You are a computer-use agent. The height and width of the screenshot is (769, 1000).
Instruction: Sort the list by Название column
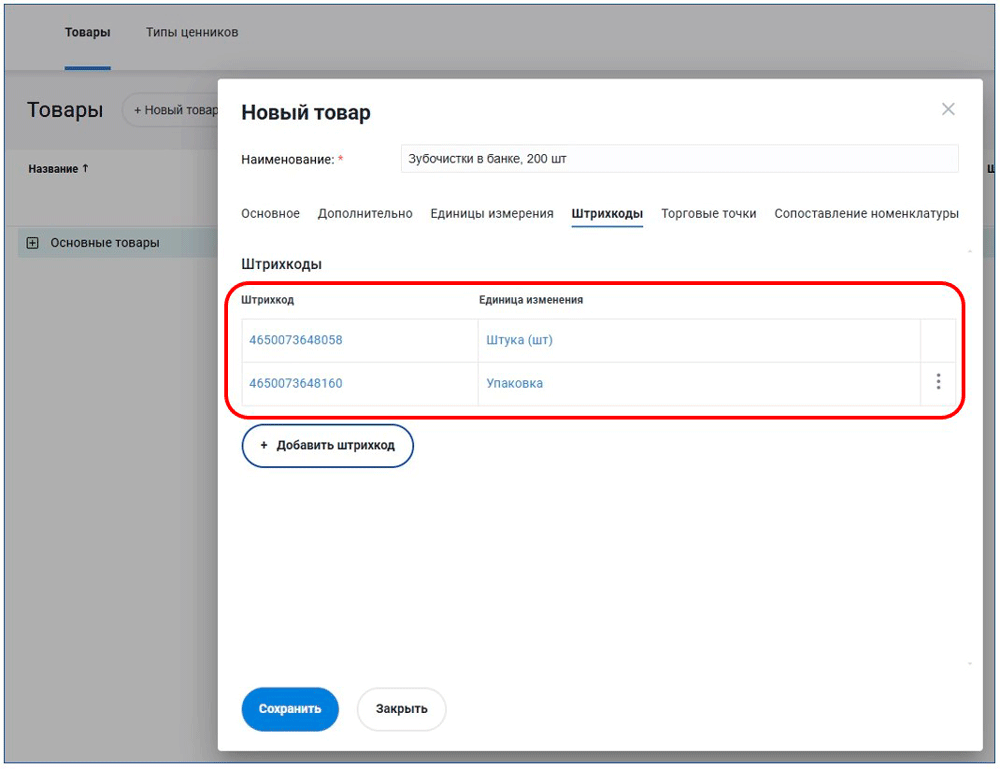coord(58,169)
